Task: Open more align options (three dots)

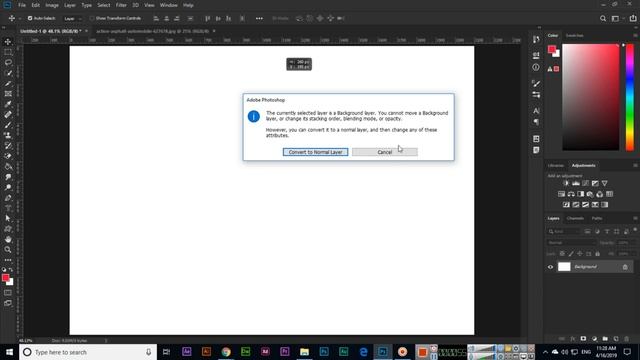Action: pyautogui.click(x=259, y=18)
